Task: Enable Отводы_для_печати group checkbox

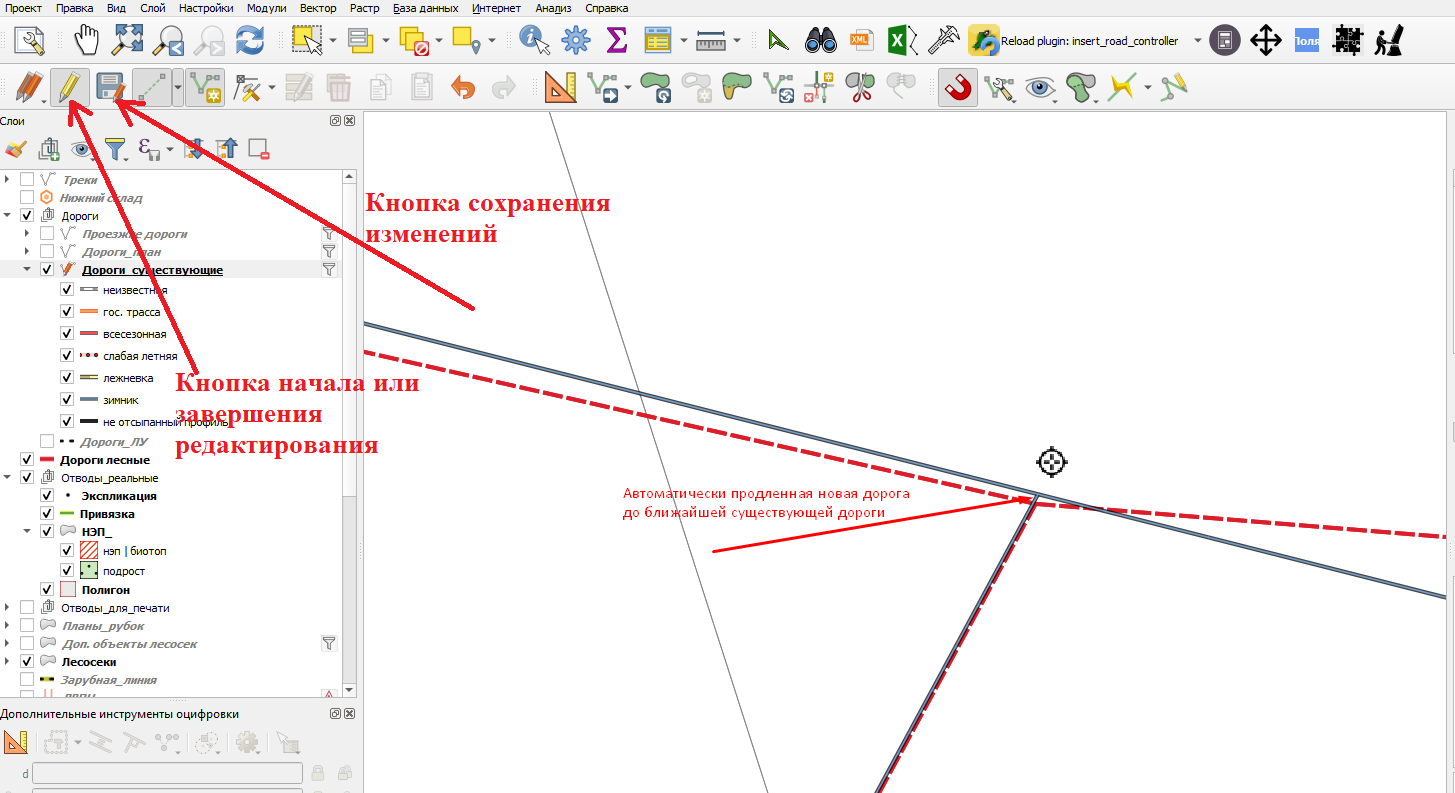Action: [27, 608]
